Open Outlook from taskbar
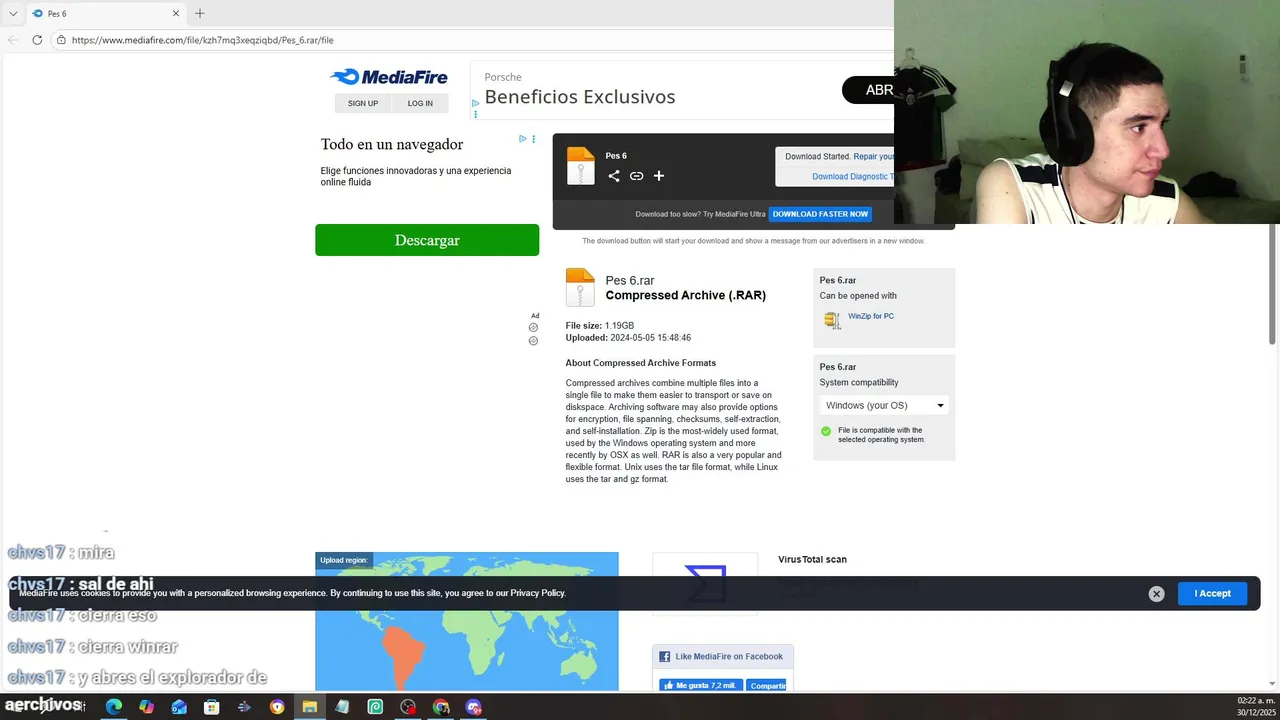The image size is (1280, 720). 179,707
